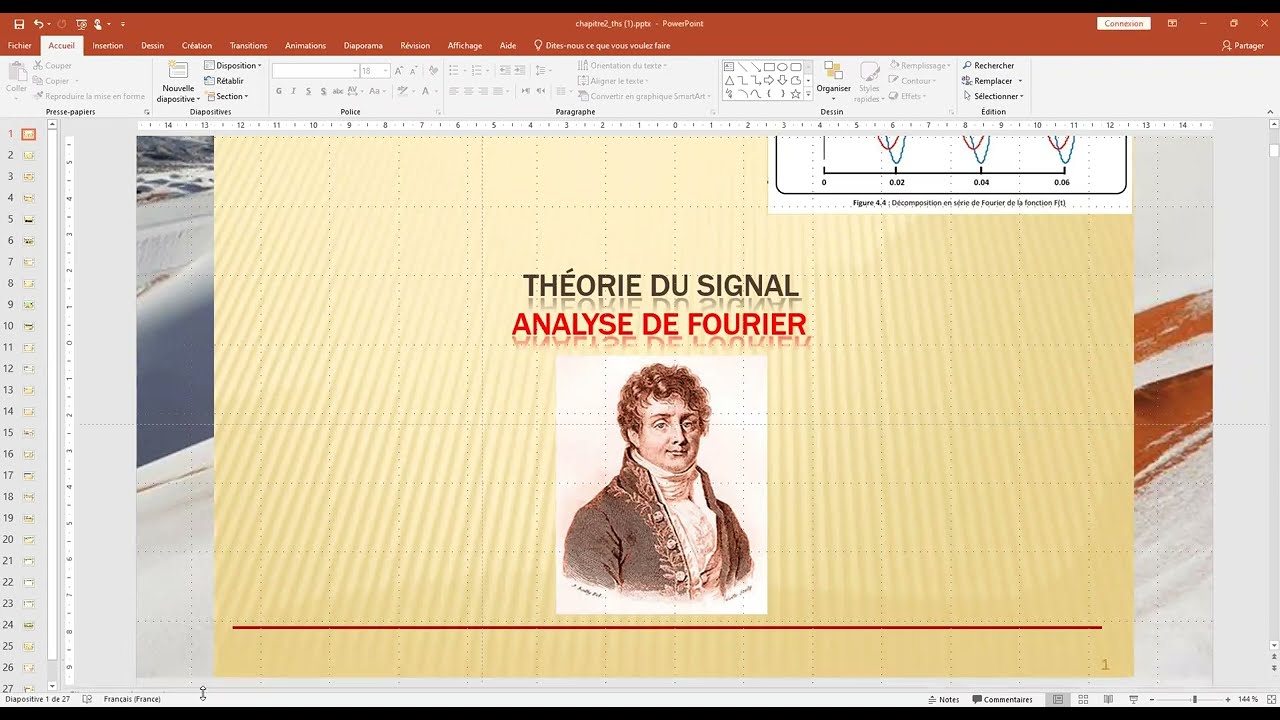The height and width of the screenshot is (720, 1280).
Task: Open the Section dropdown
Action: tap(226, 96)
